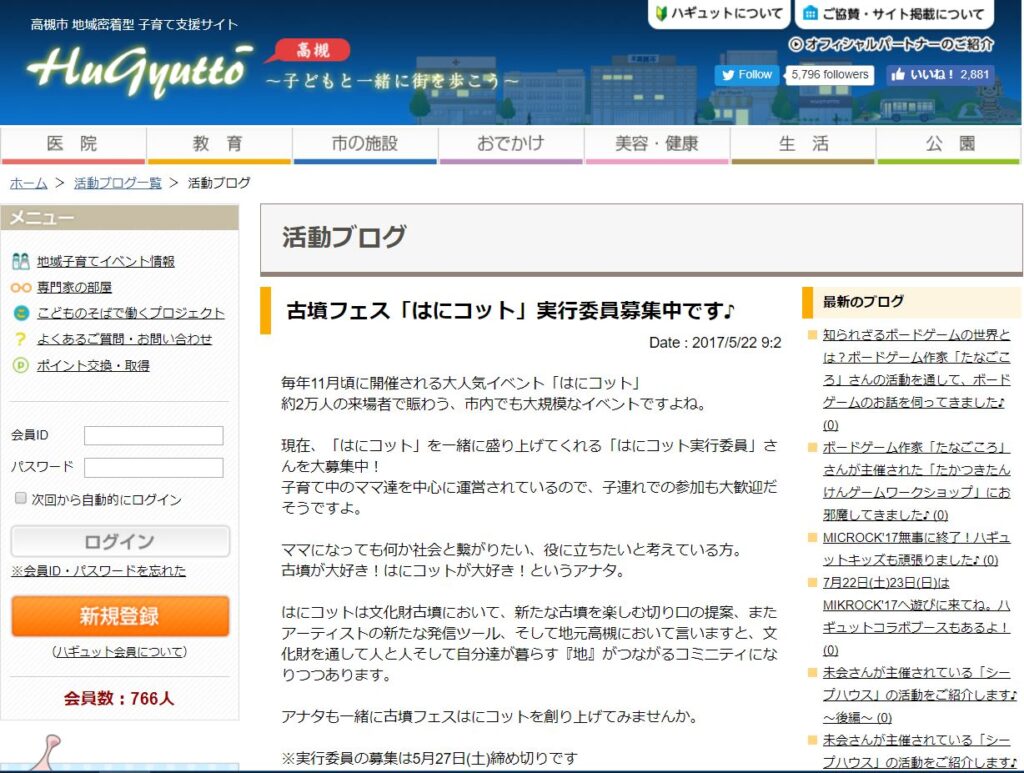Click the Twitter Follow button

click(746, 74)
